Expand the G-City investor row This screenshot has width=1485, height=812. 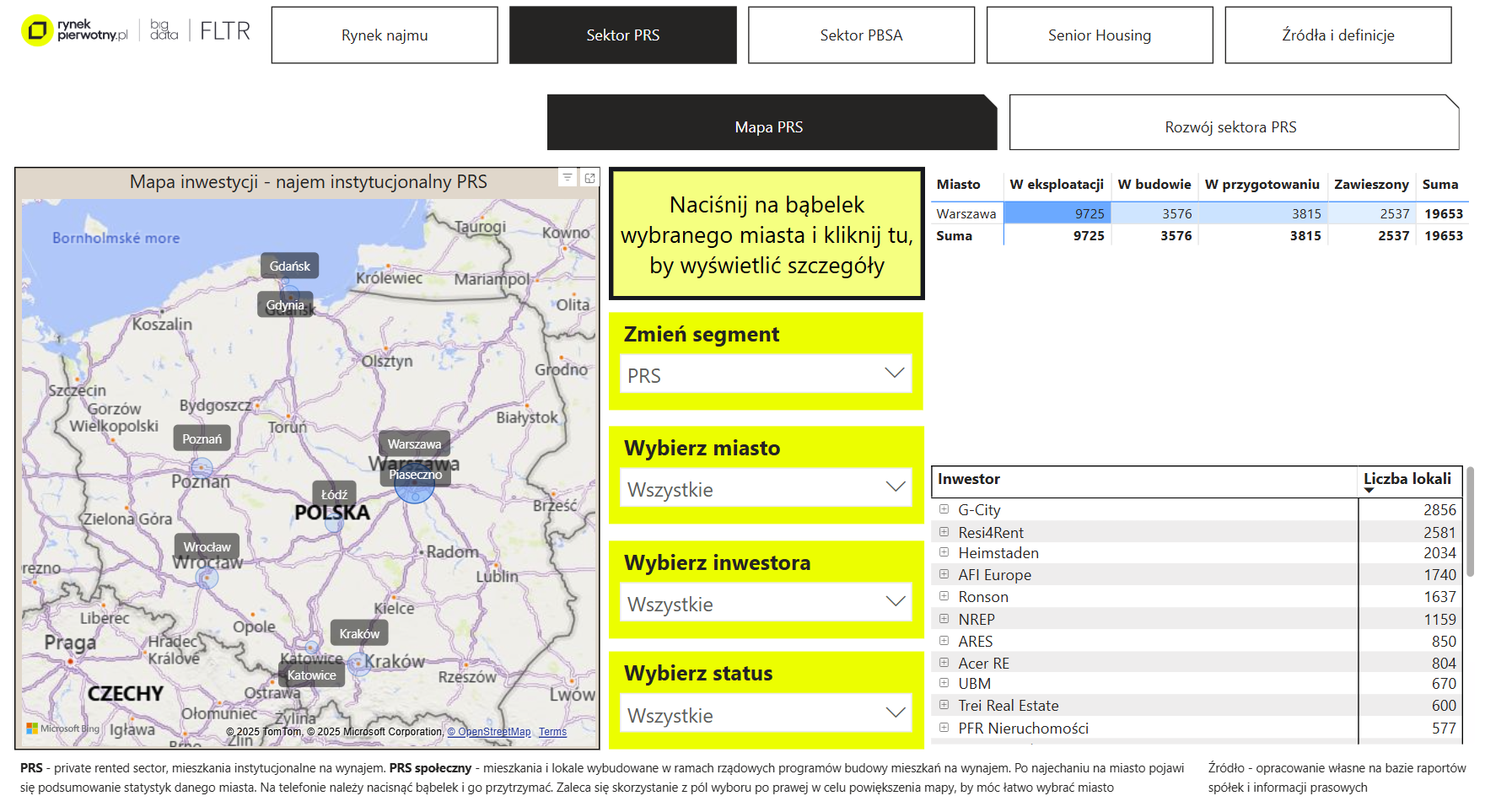944,509
